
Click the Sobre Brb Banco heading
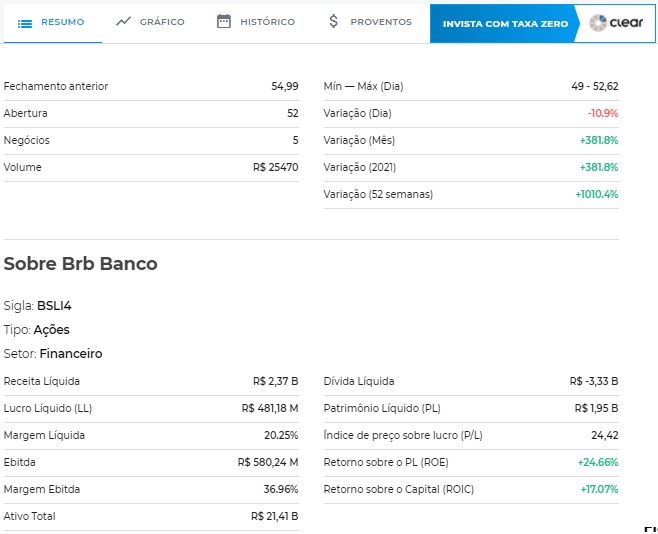(81, 264)
